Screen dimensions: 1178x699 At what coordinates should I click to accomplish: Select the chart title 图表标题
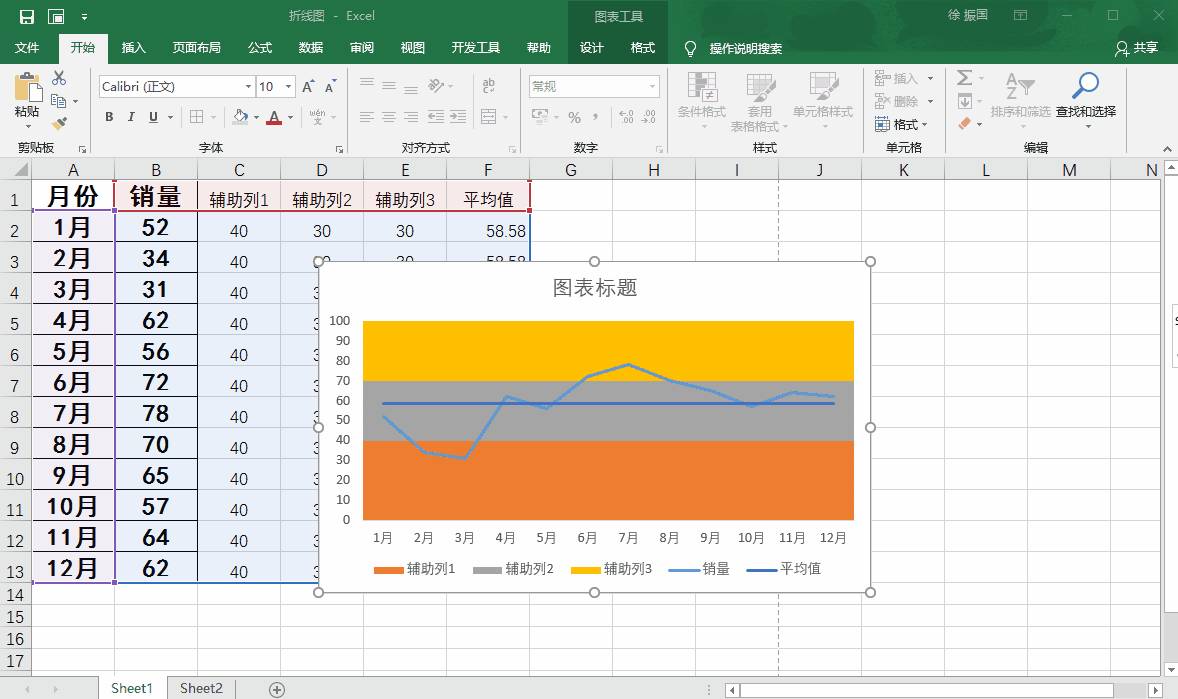tap(595, 288)
